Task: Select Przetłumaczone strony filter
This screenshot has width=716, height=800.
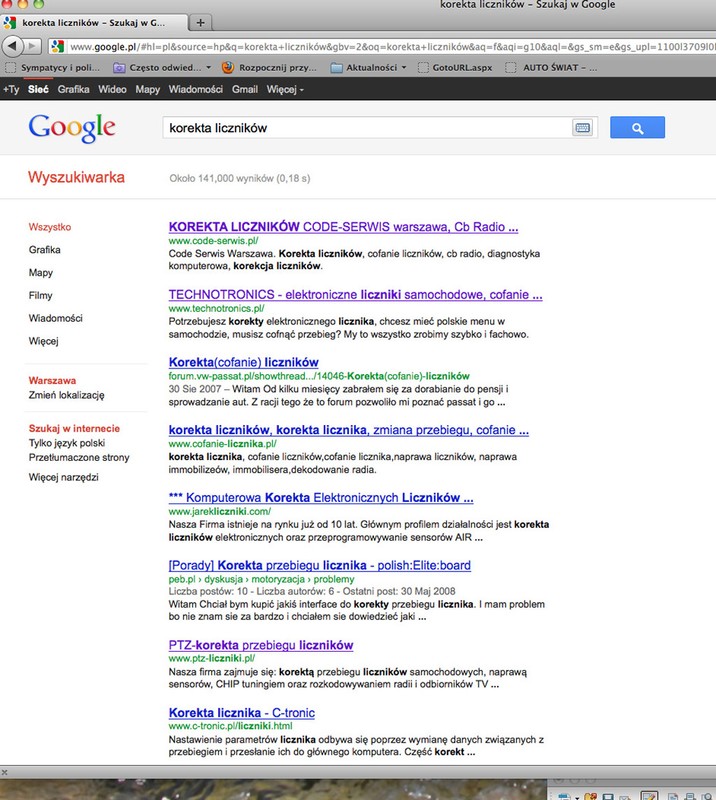Action: point(79,457)
